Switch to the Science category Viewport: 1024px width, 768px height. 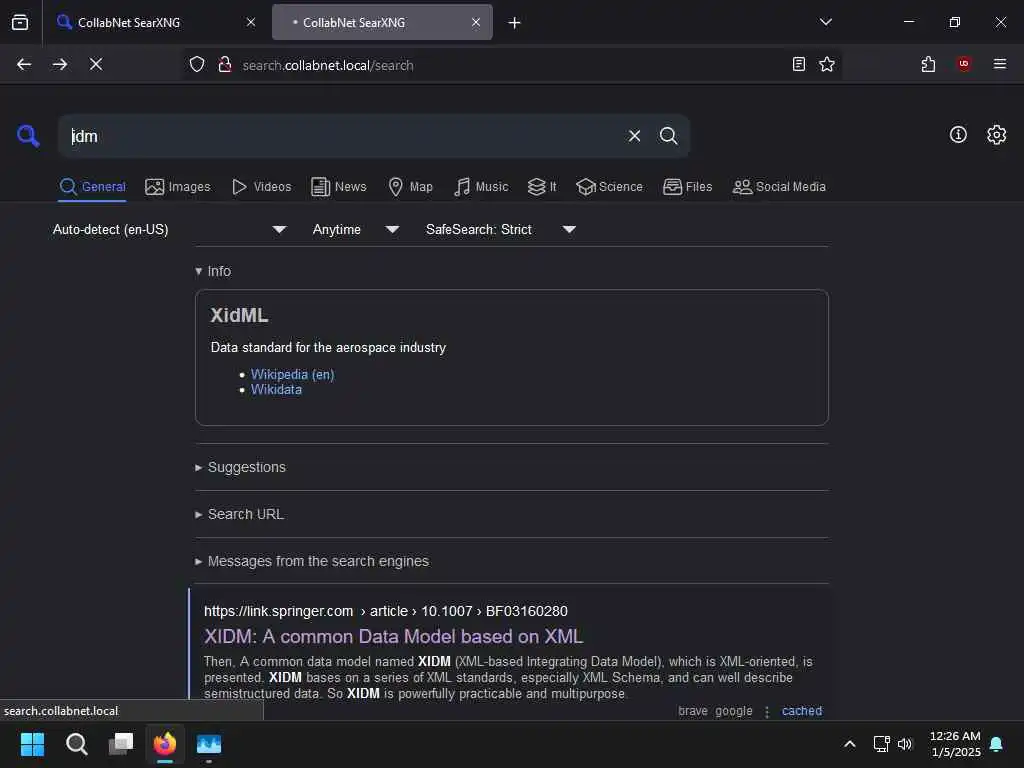point(609,187)
